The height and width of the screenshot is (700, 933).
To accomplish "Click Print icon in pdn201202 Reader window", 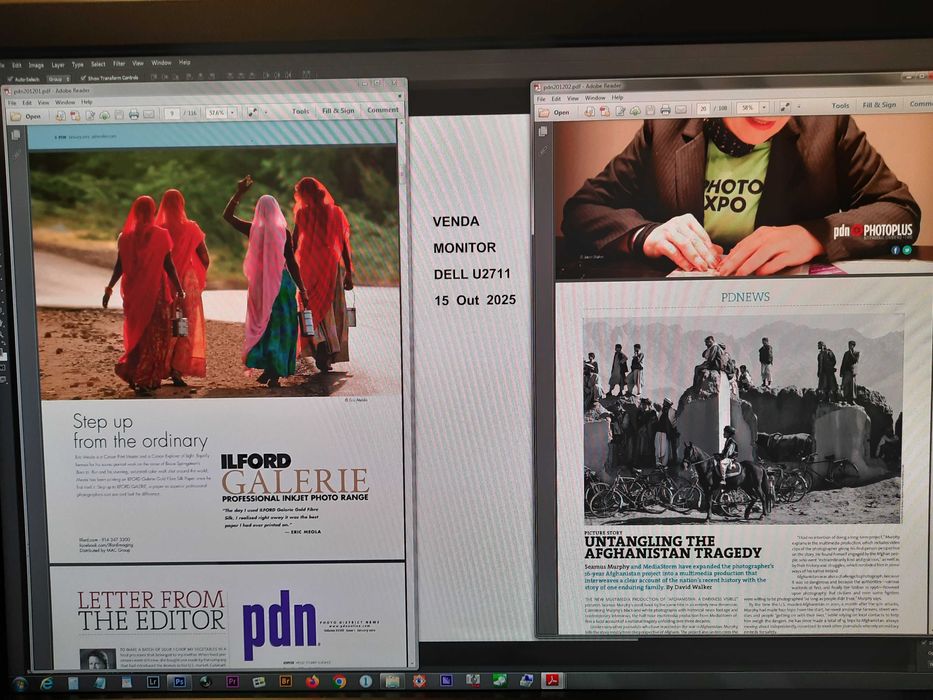I will (666, 110).
